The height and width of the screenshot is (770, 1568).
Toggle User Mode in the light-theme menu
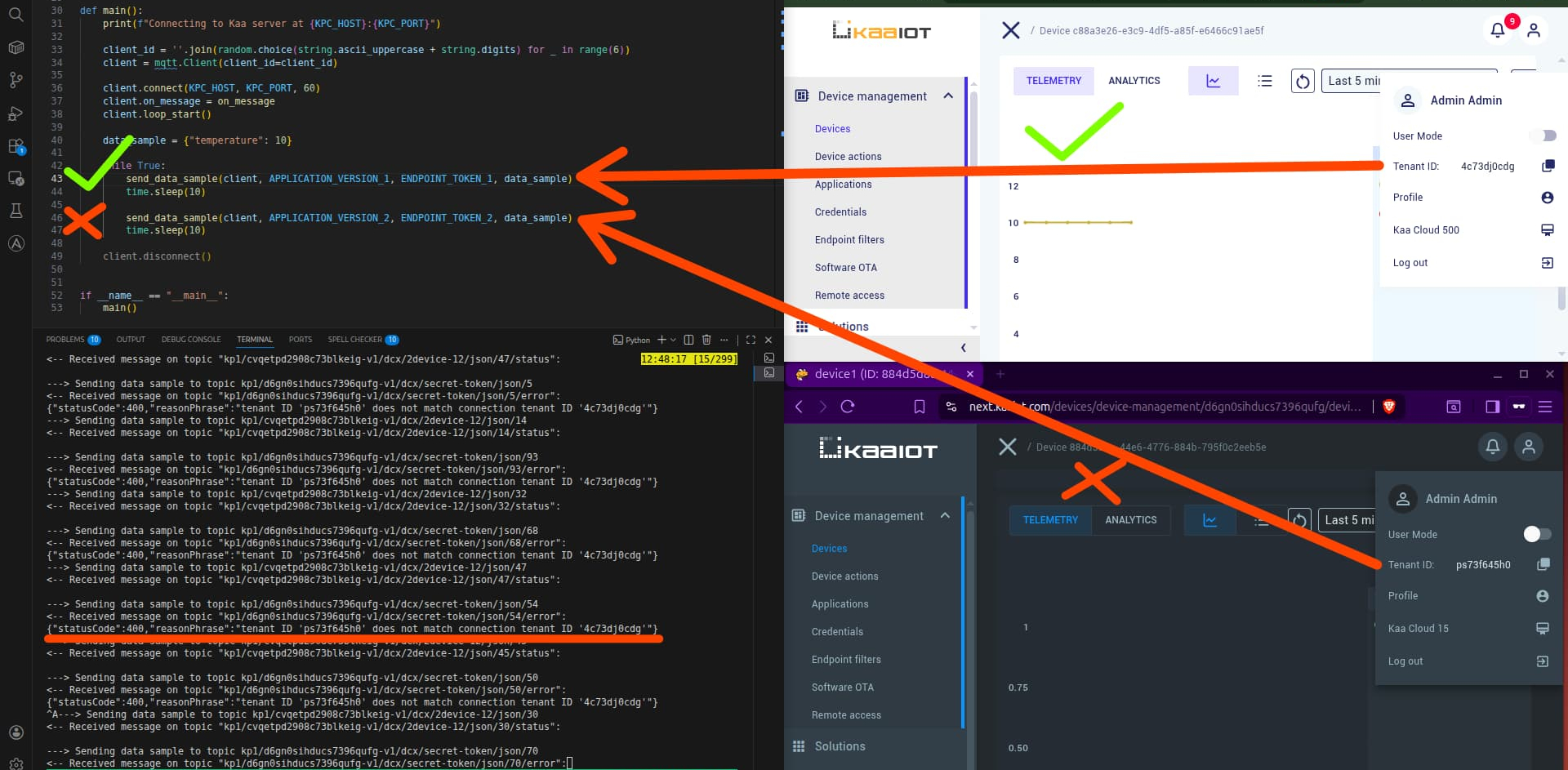(1543, 136)
